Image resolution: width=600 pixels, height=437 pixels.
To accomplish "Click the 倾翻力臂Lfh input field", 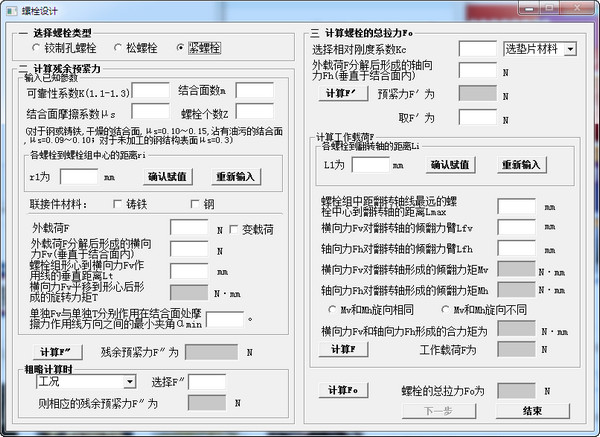I will [517, 248].
